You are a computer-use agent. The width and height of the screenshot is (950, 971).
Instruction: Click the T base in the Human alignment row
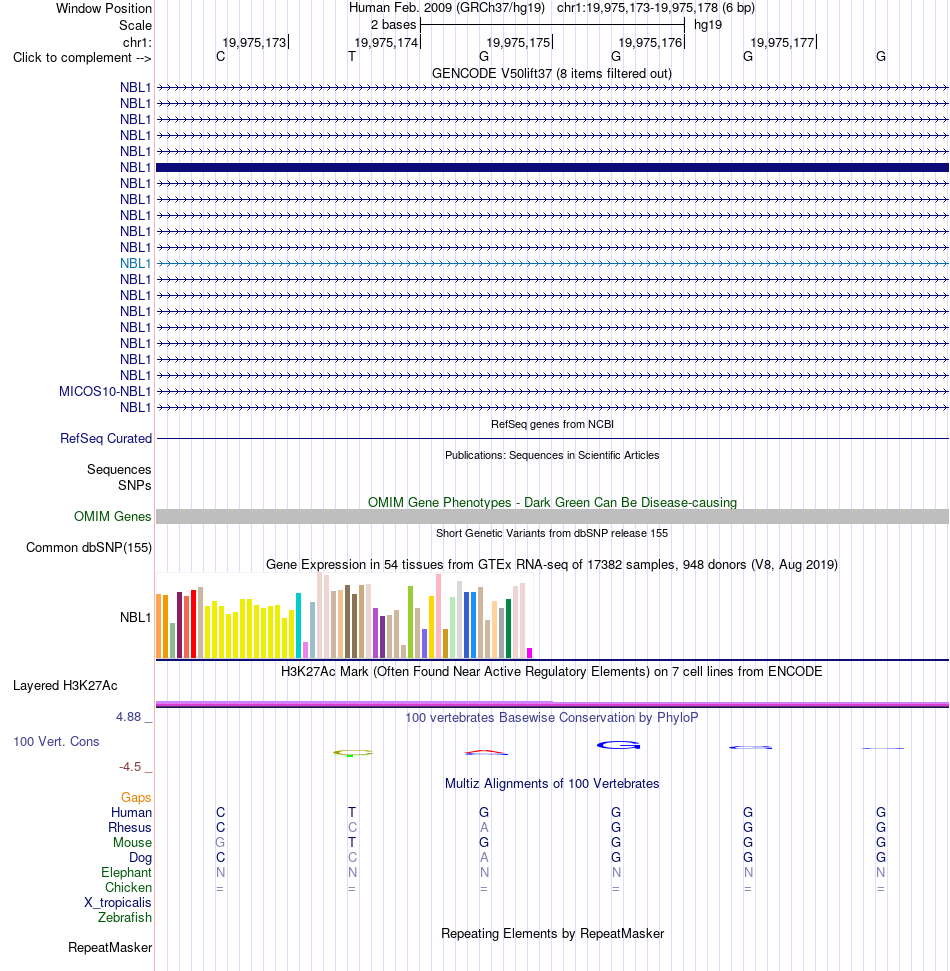[352, 812]
